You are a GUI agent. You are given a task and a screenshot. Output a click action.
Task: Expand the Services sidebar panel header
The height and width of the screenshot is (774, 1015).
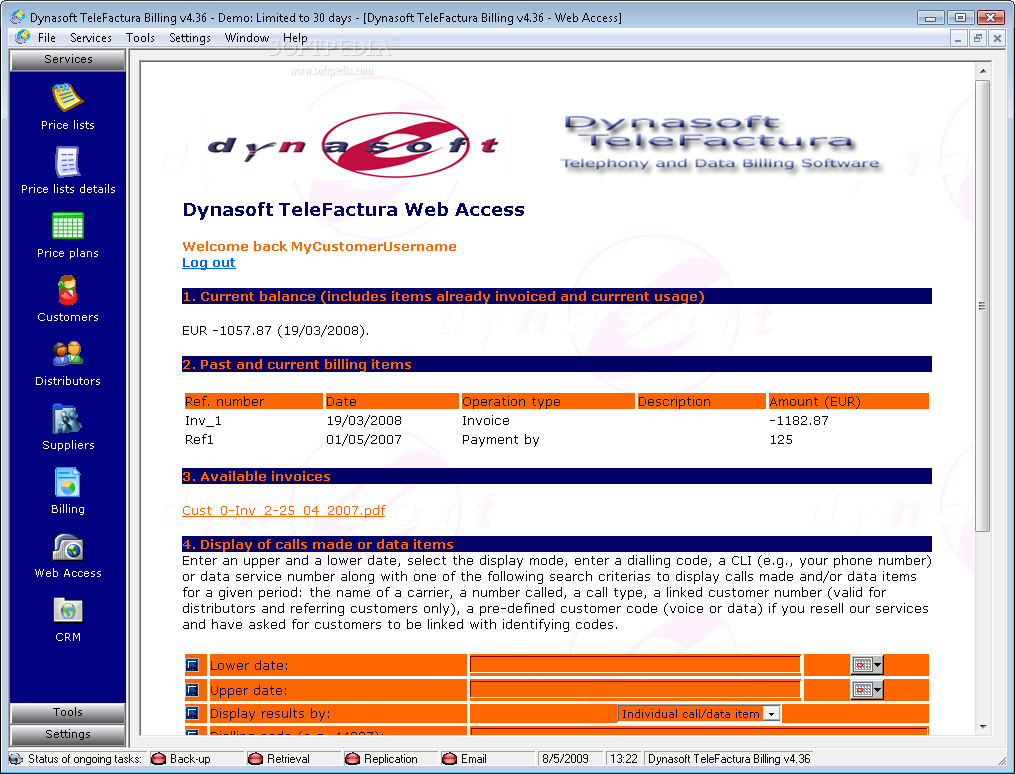[x=67, y=59]
